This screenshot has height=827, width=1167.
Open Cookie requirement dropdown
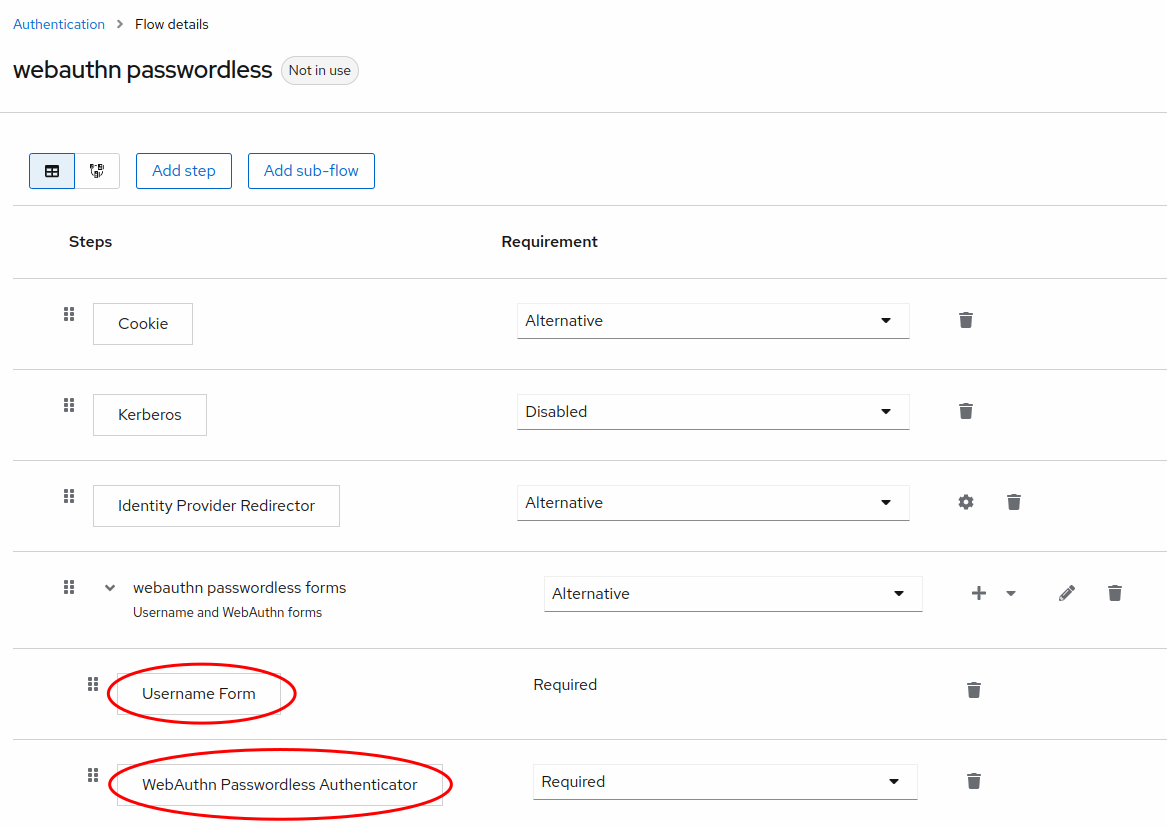[712, 321]
